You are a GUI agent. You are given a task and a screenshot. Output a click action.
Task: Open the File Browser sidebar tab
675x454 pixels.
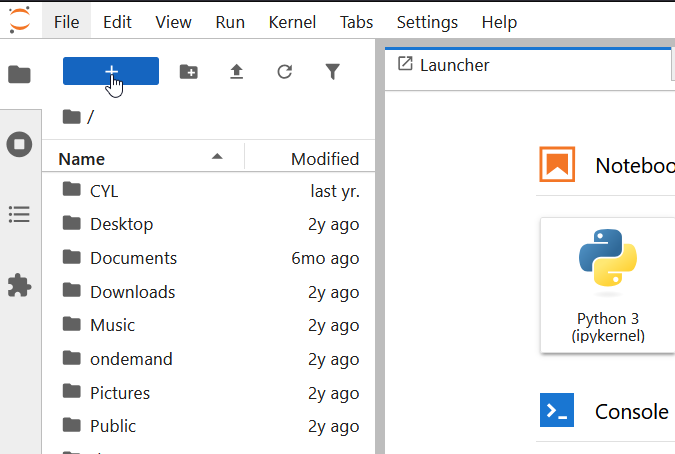(x=19, y=74)
